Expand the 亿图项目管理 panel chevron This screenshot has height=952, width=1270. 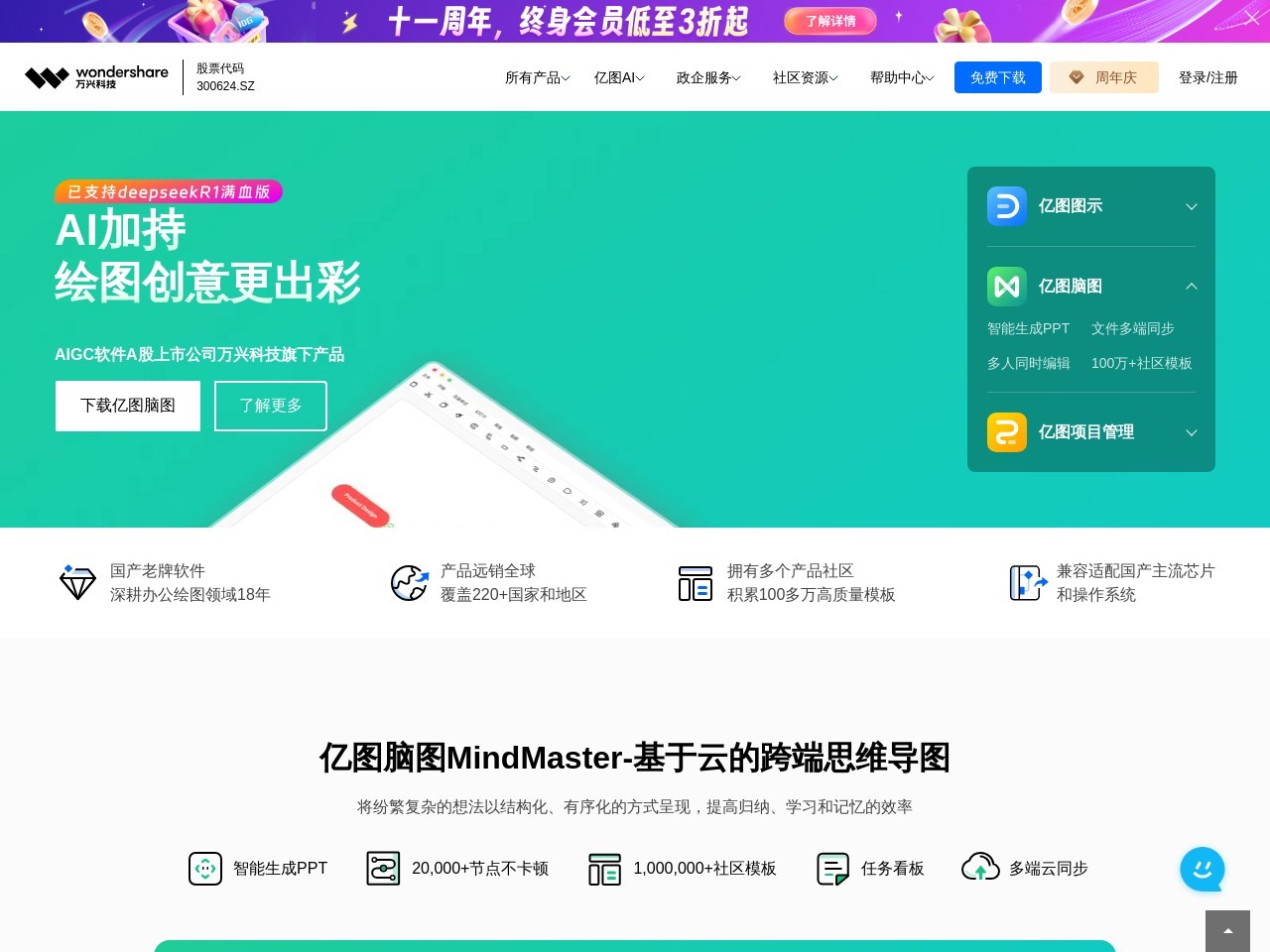(1192, 432)
